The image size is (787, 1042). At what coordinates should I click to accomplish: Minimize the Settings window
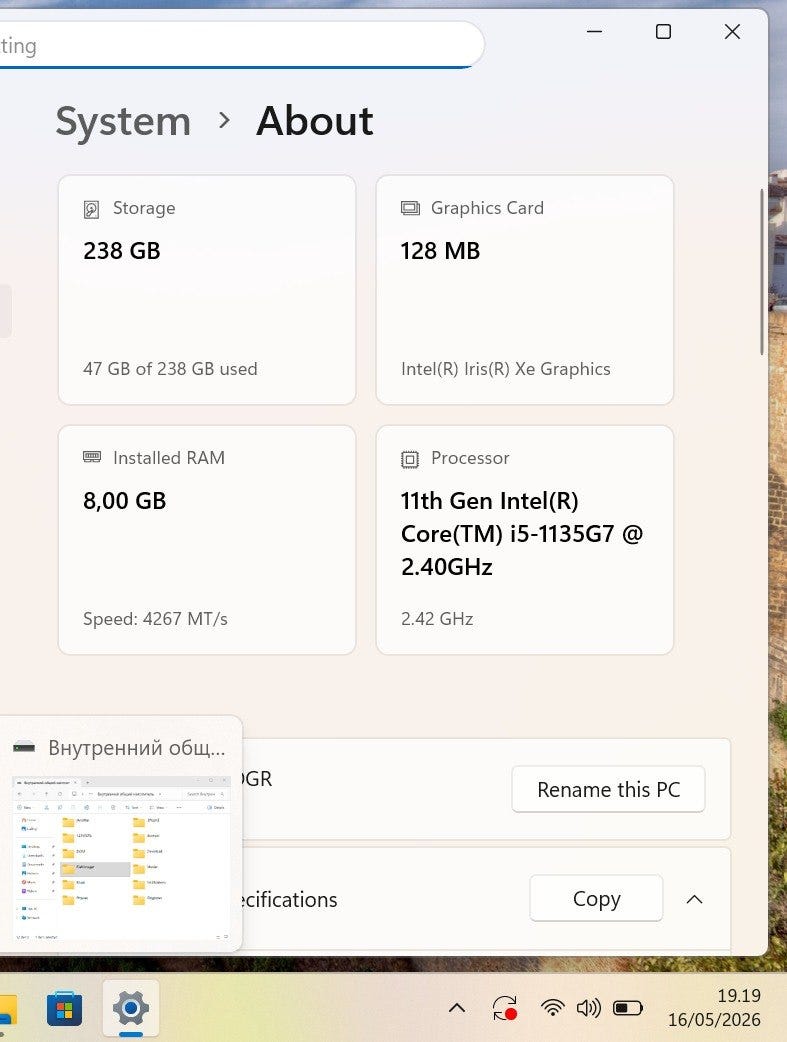pos(595,31)
